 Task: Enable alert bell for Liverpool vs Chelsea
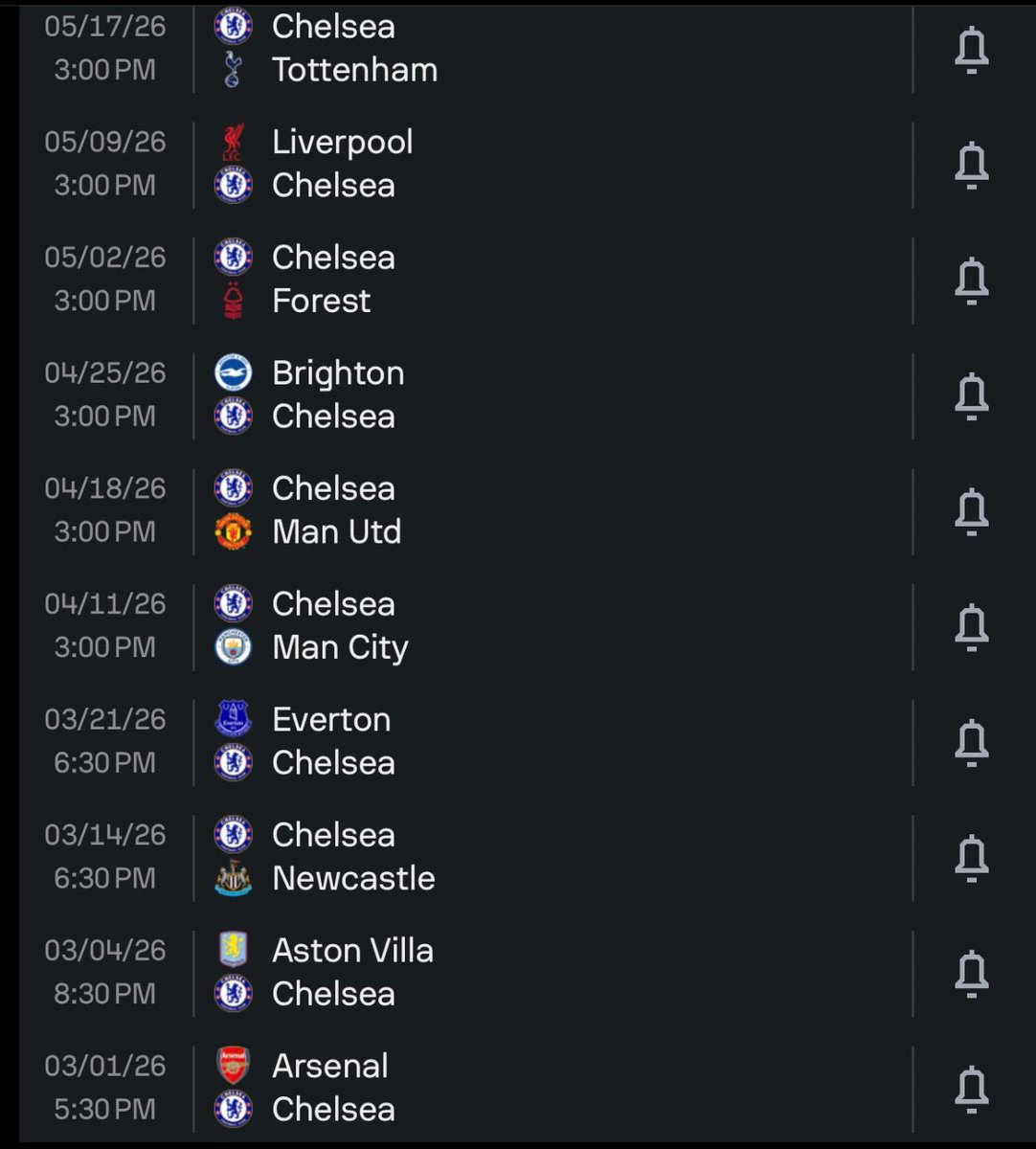[971, 164]
